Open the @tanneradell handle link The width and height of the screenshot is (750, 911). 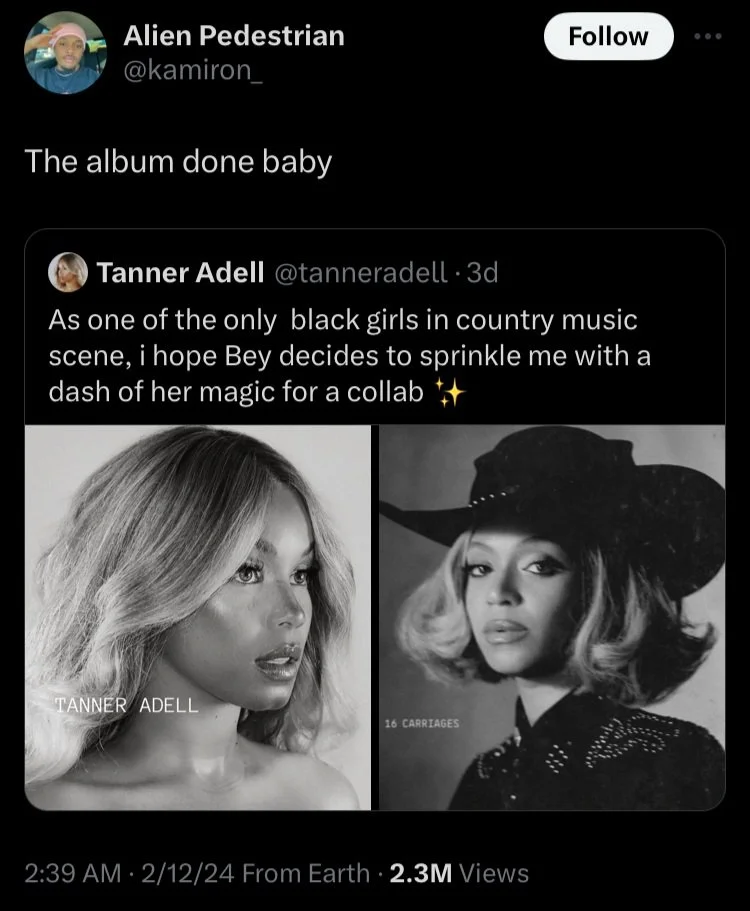(x=360, y=273)
